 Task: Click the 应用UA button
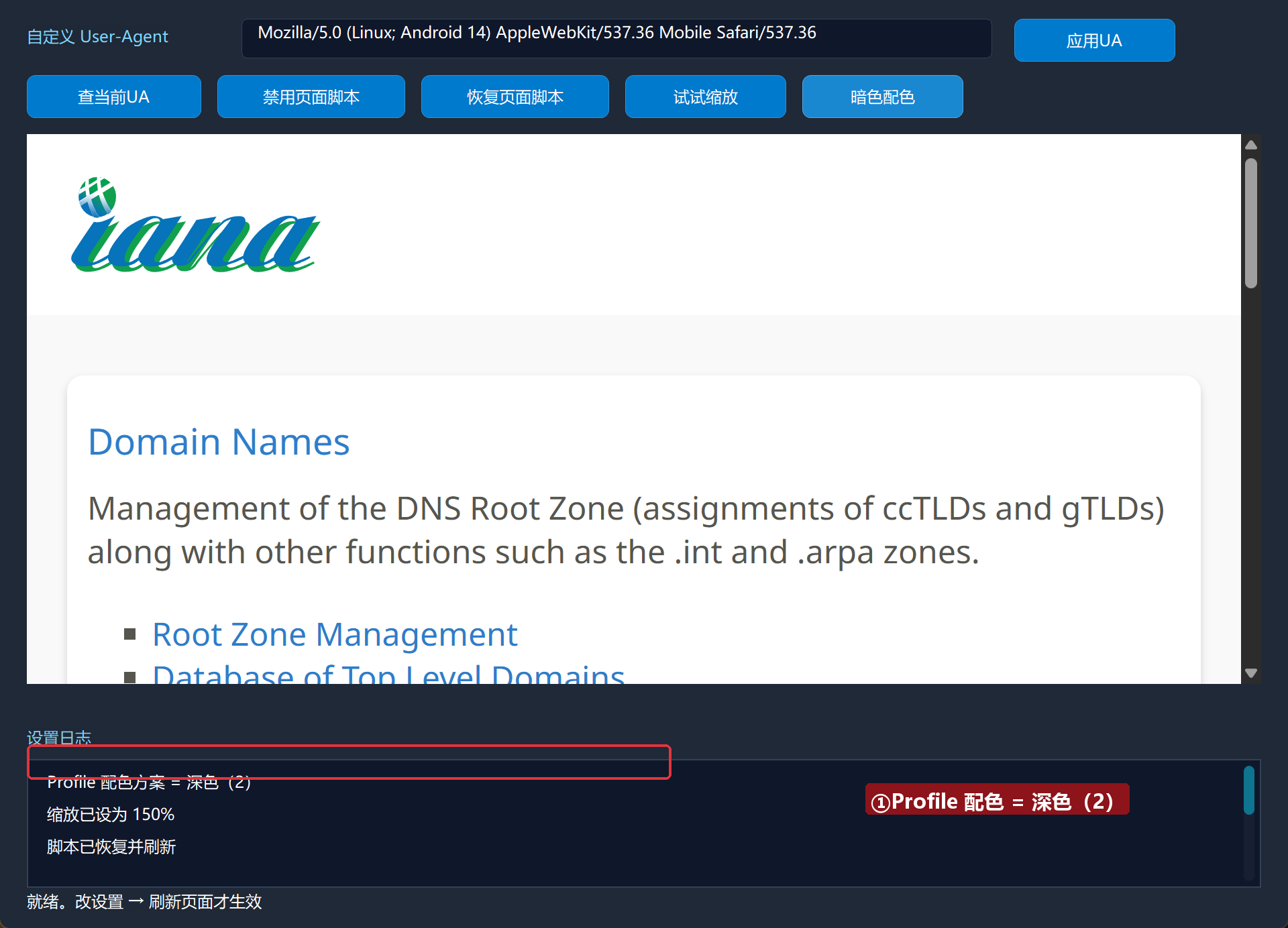tap(1094, 40)
